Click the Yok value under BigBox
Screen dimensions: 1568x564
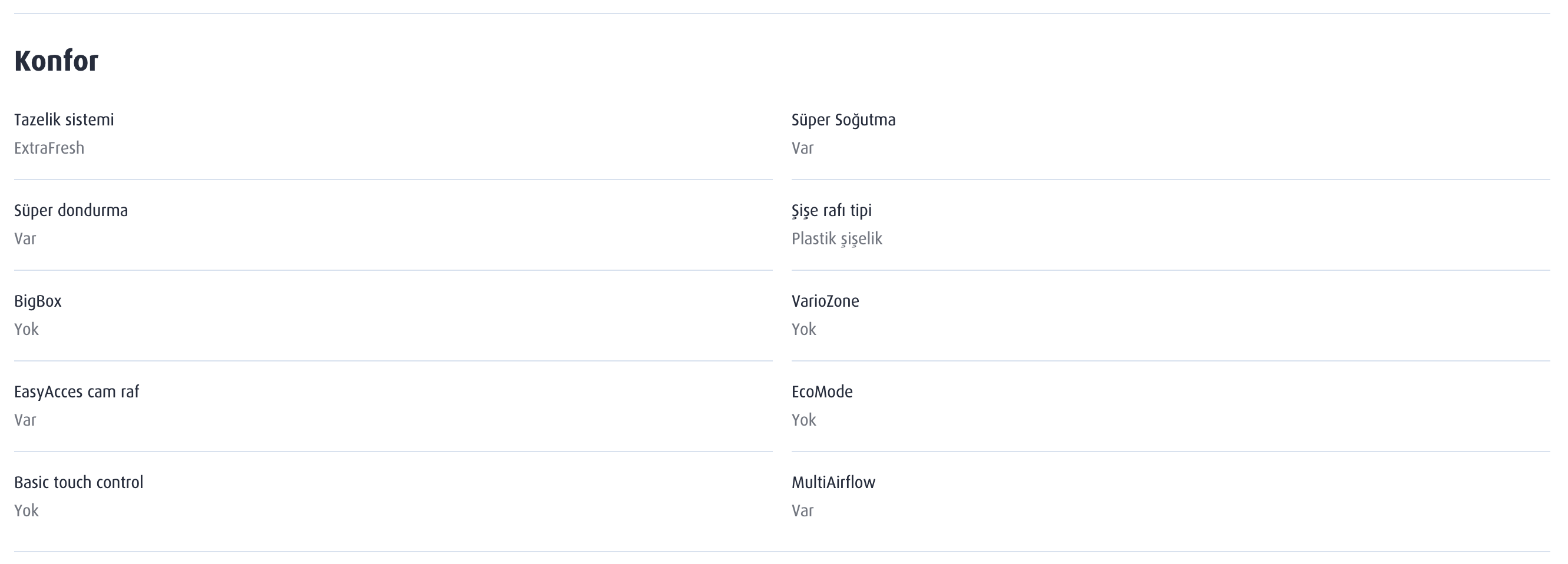26,329
